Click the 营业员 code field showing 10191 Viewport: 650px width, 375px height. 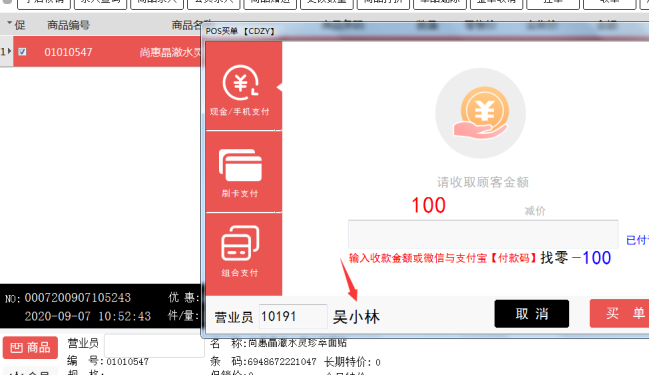(293, 317)
